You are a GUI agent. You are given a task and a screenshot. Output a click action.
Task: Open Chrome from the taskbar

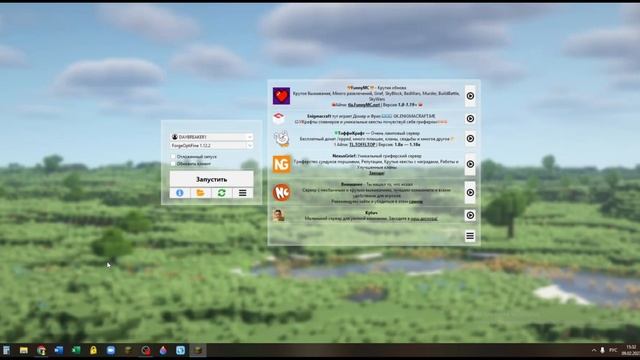point(41,350)
